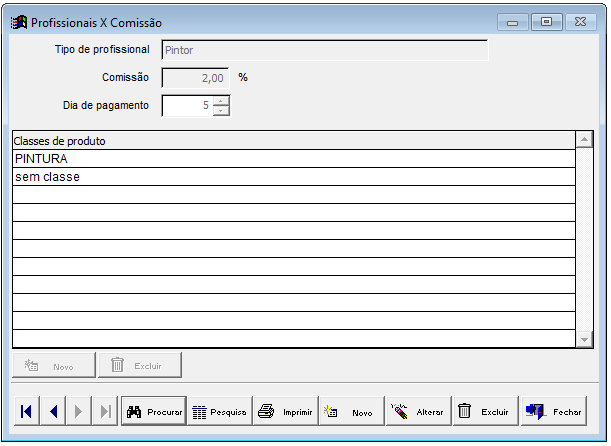Click the disabled Excluir button under the list
Viewport: 611px width, 446px height.
coord(140,365)
